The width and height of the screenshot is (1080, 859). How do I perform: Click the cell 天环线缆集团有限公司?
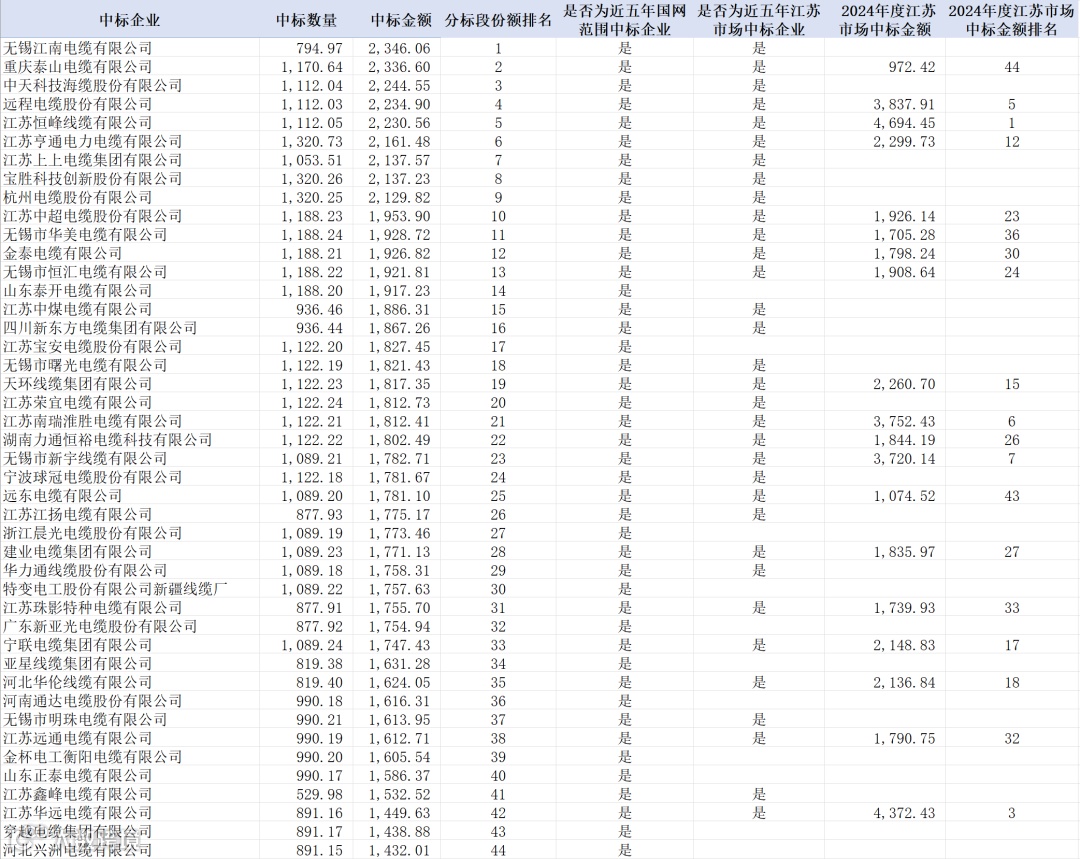(78, 384)
